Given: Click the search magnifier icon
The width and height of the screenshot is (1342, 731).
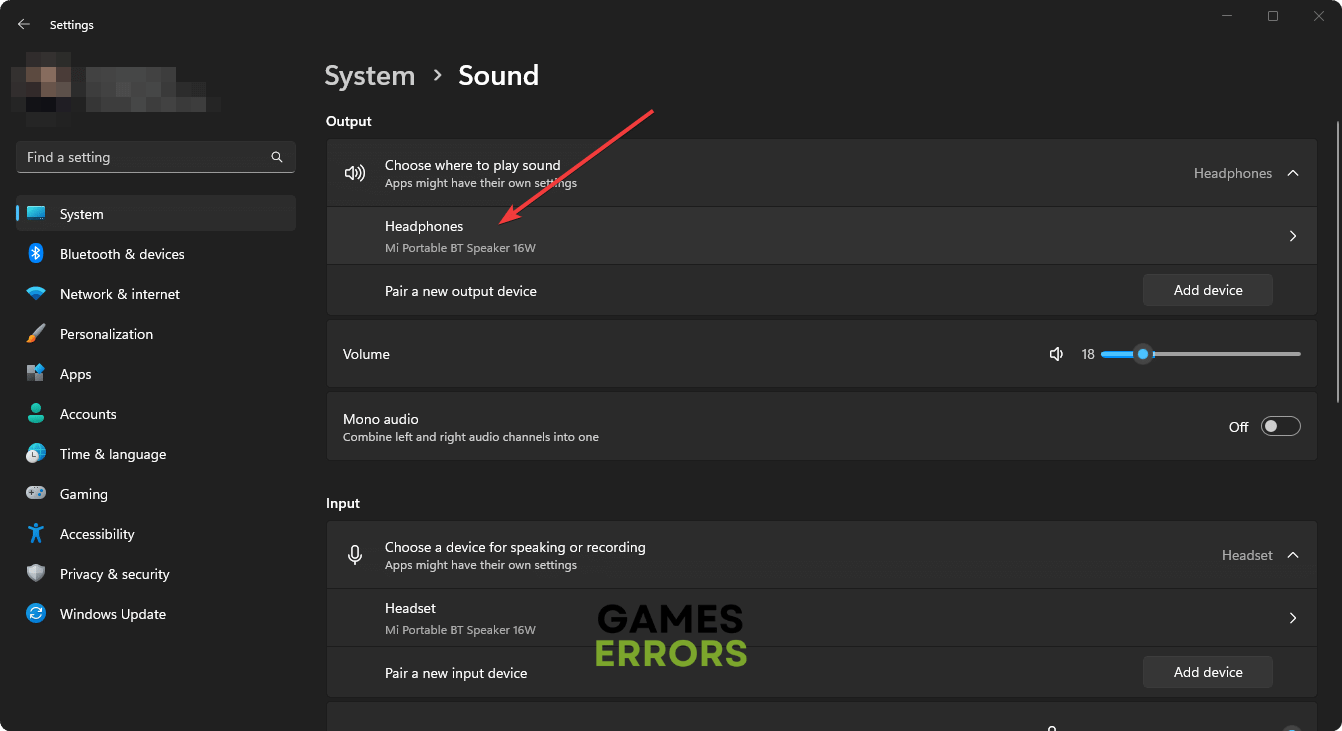Looking at the screenshot, I should pyautogui.click(x=277, y=157).
